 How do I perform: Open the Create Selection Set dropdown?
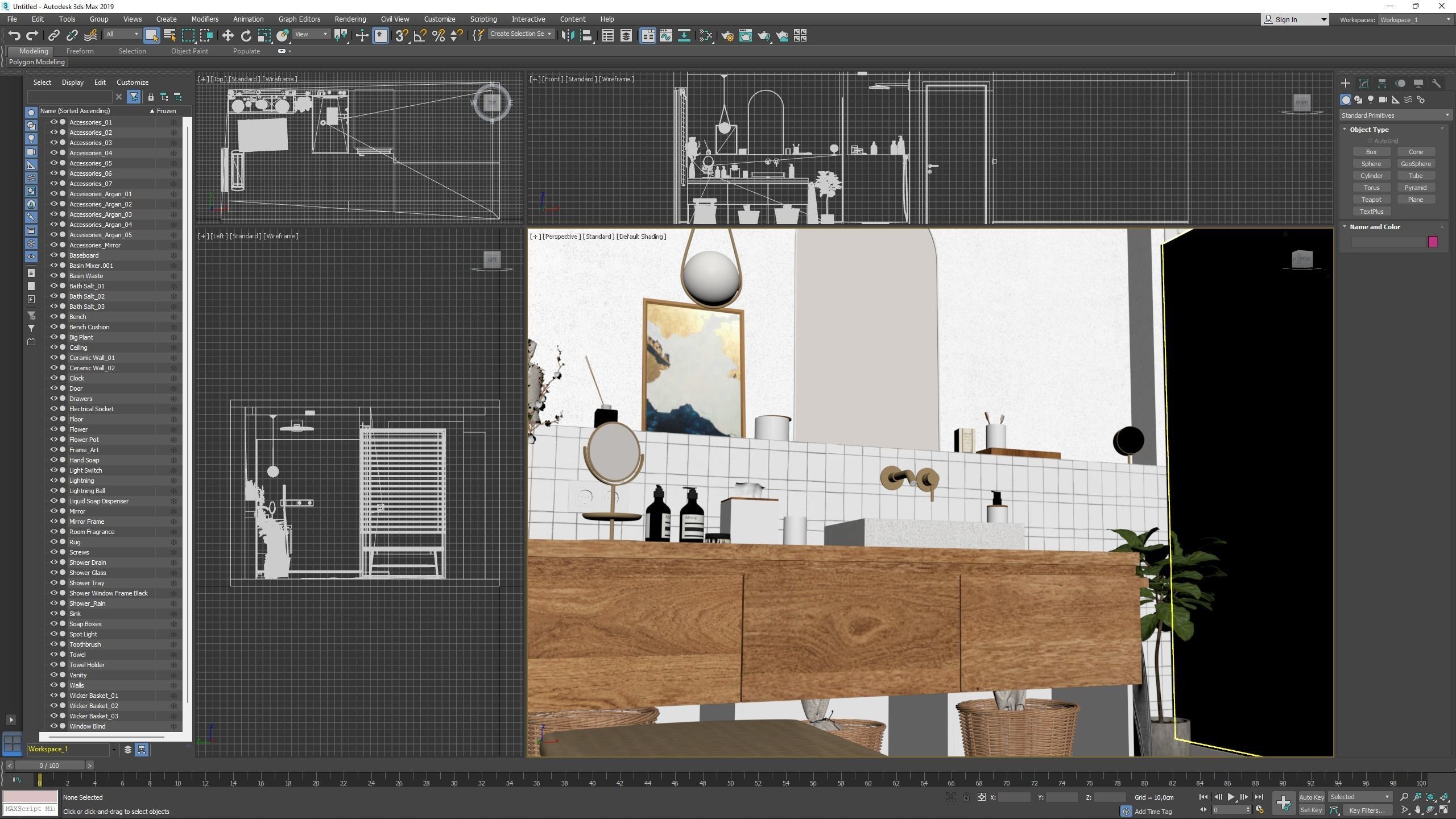pos(520,34)
